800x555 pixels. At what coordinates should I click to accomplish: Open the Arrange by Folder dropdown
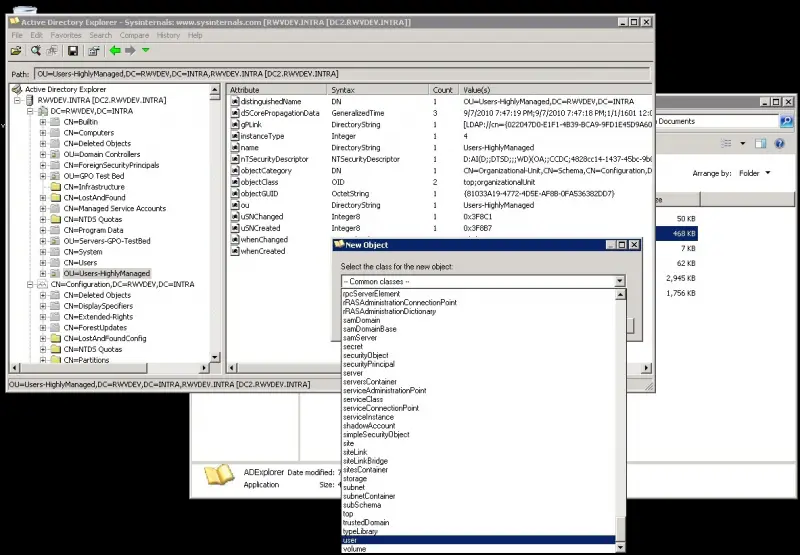pyautogui.click(x=755, y=173)
